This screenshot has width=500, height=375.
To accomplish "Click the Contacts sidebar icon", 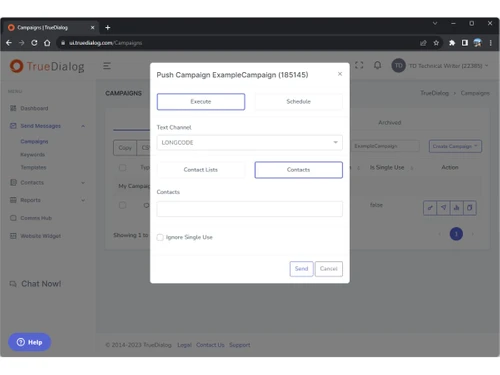I will [x=13, y=183].
